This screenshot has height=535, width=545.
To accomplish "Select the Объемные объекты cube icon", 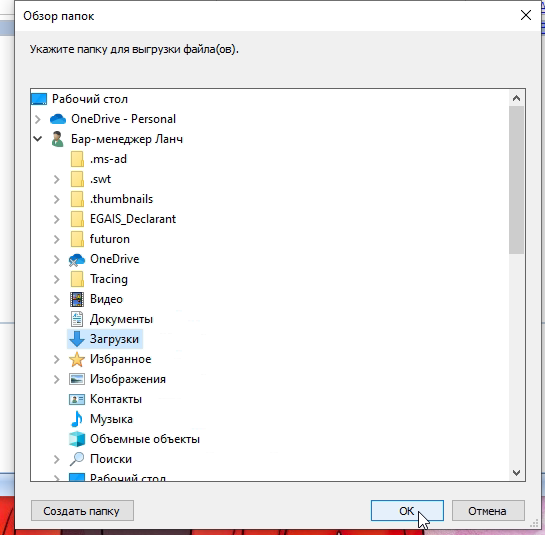I will click(77, 439).
